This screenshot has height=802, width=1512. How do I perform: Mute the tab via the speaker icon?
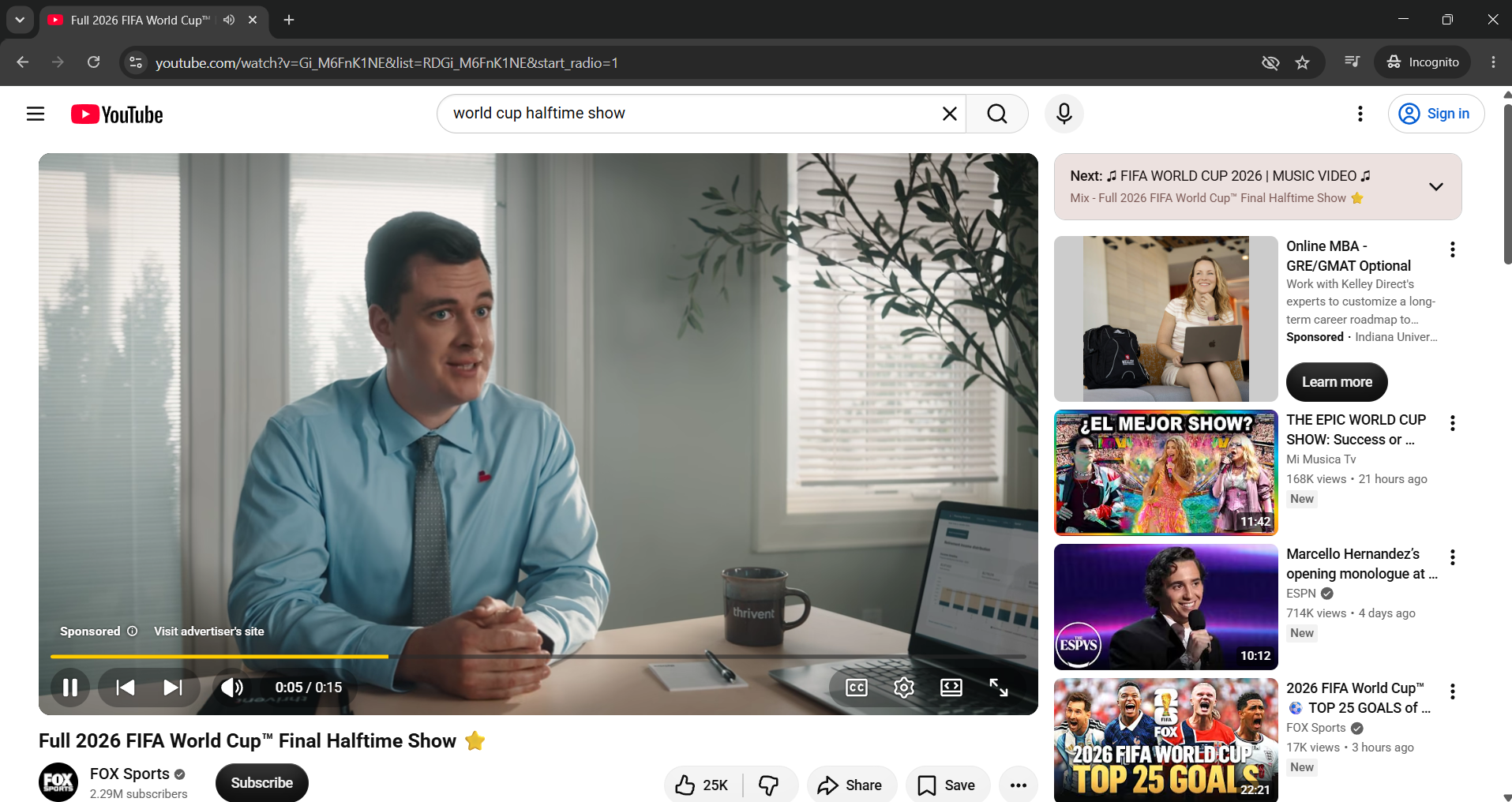(x=229, y=20)
